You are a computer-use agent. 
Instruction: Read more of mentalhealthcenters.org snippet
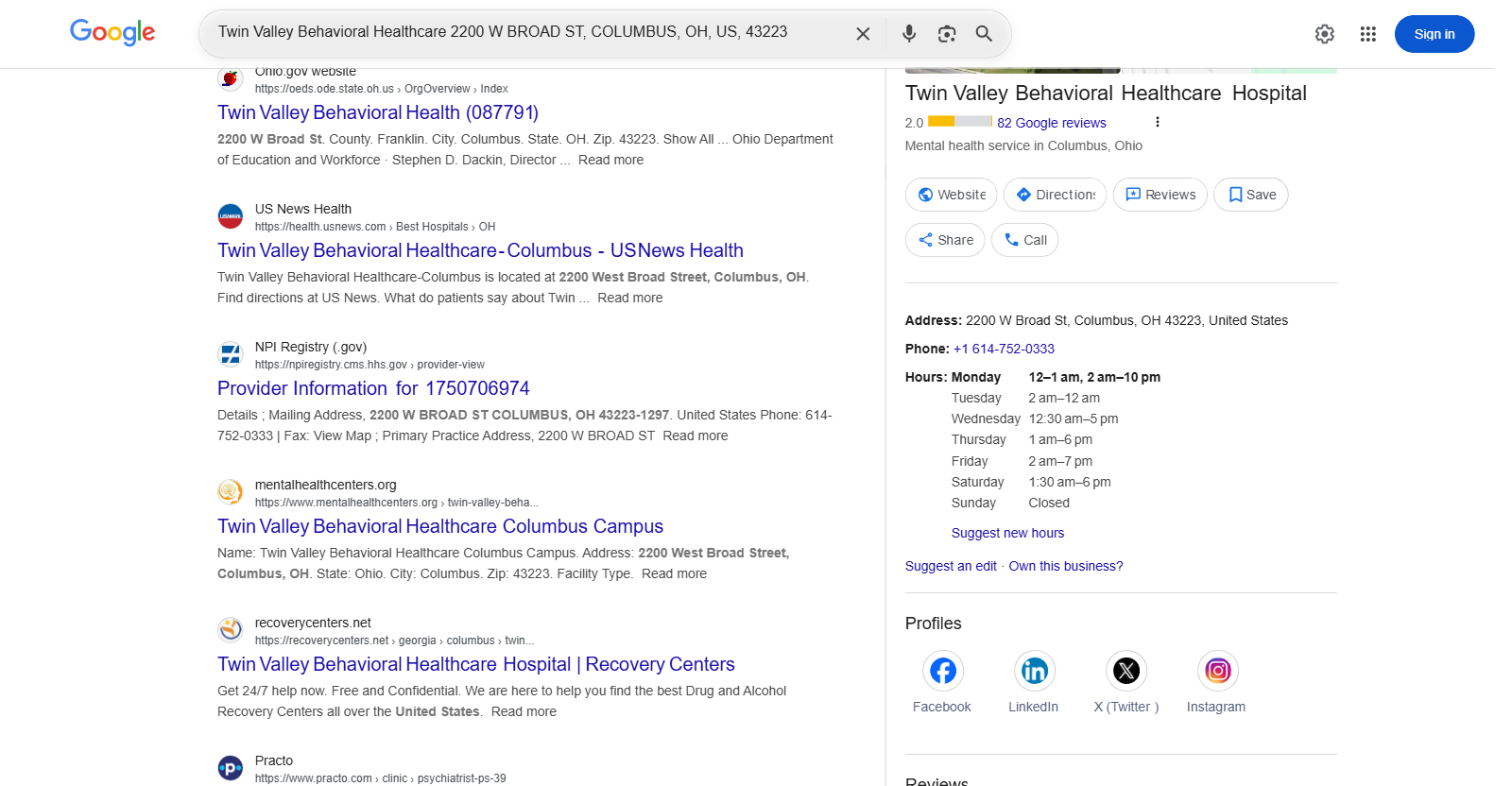(674, 573)
